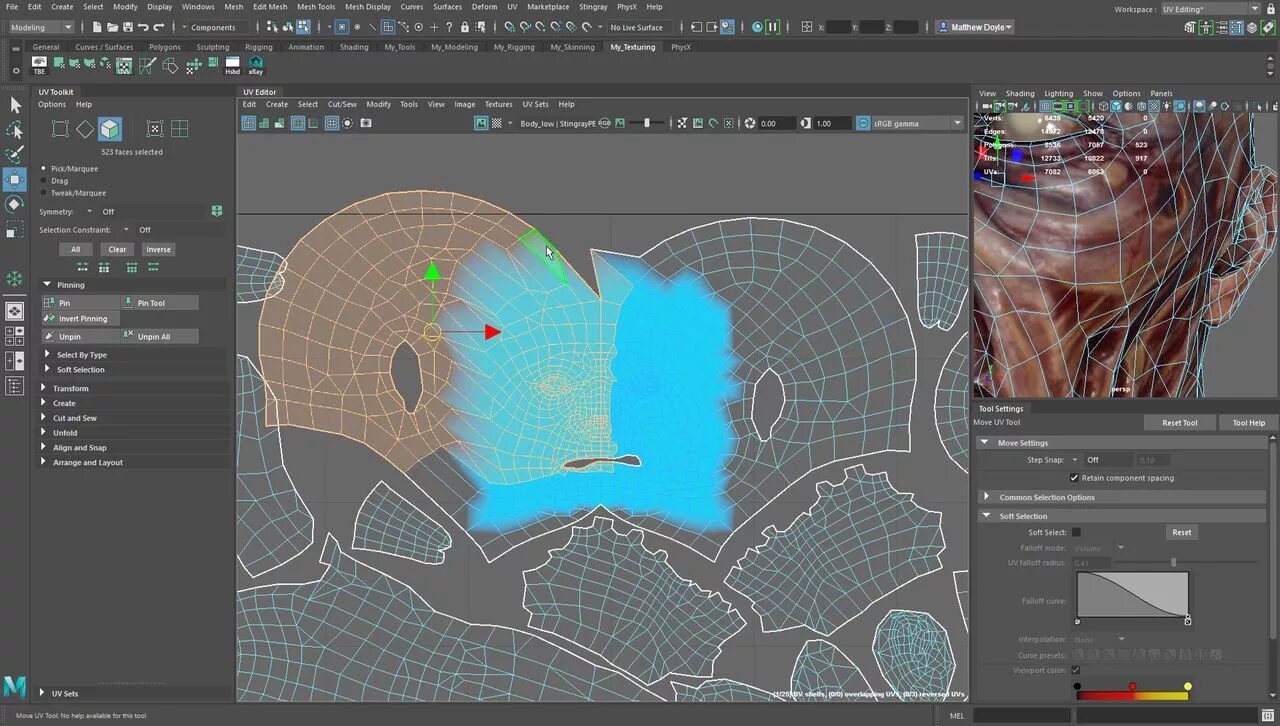Click the snowflake icon in left toolbox
Screen dimensions: 1280x726
point(15,279)
